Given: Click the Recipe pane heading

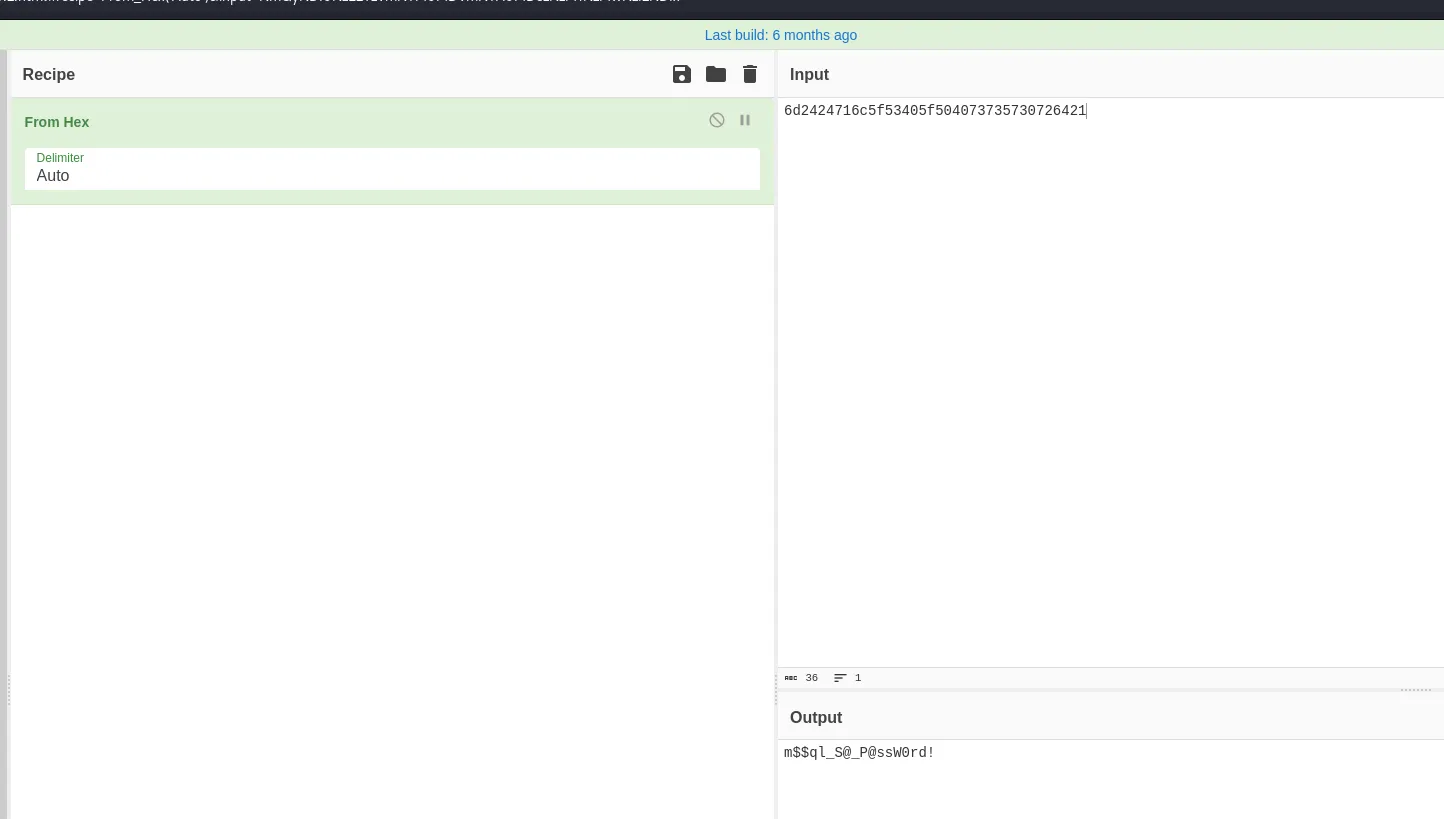Looking at the screenshot, I should (49, 75).
